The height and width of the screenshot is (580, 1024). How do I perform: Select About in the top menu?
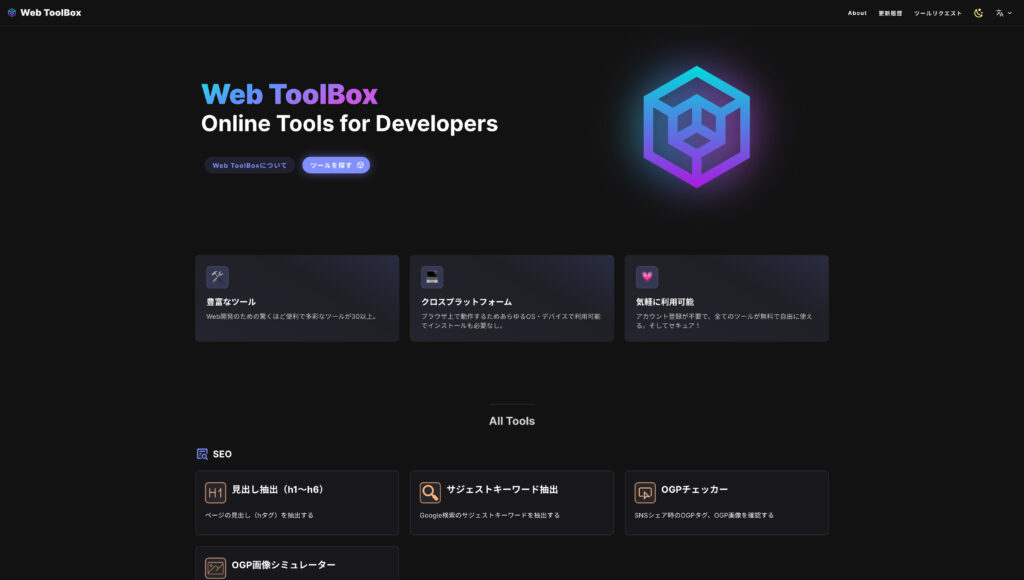(x=857, y=12)
